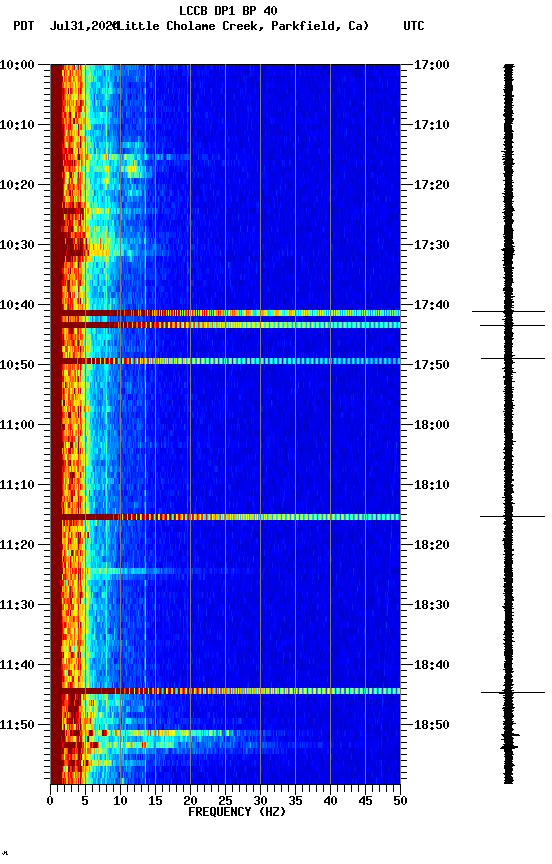The height and width of the screenshot is (864, 552).
Task: Click the '50' frequency axis label
Action: [400, 801]
